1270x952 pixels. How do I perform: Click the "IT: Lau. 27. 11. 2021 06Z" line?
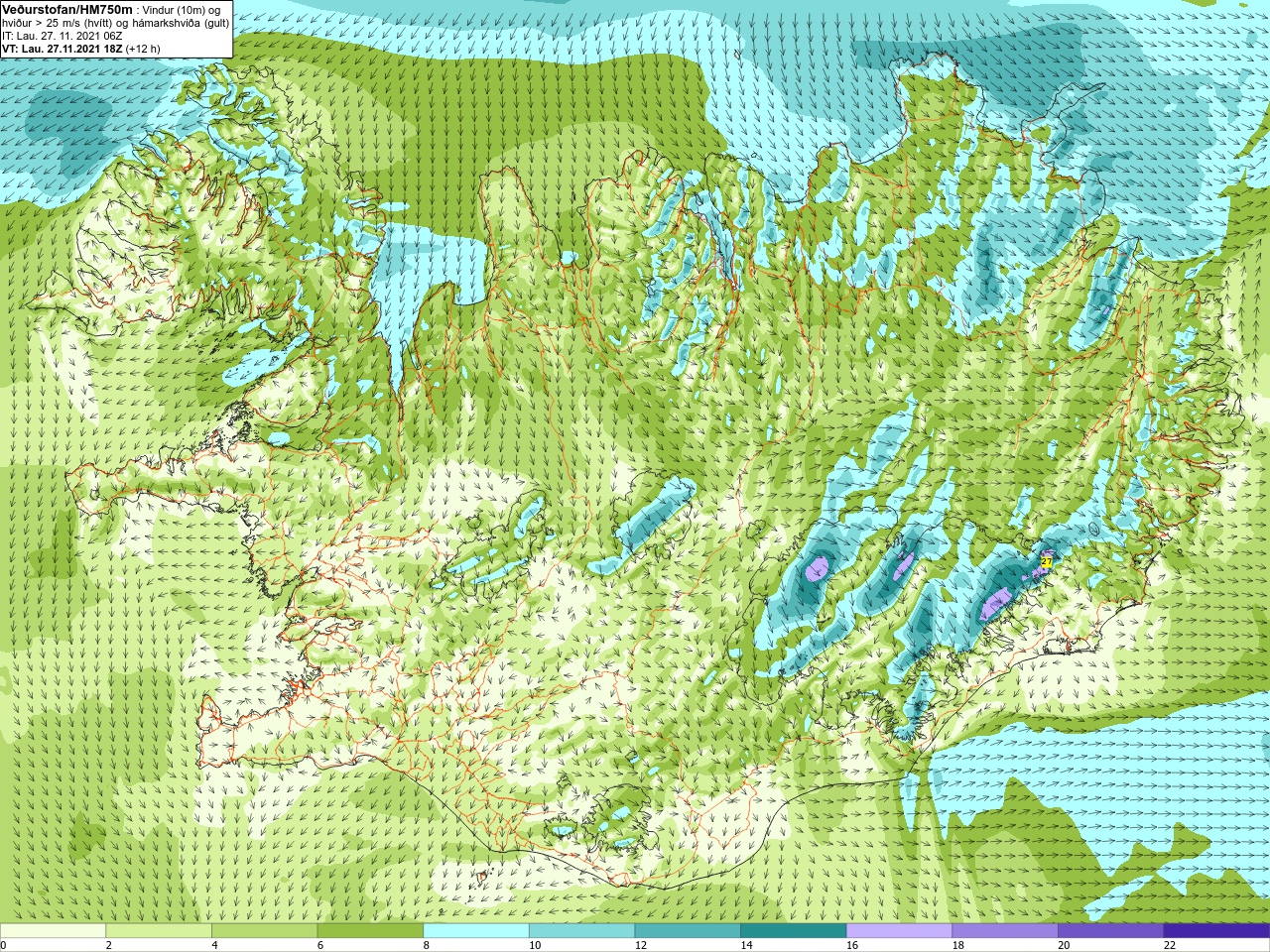pos(63,36)
